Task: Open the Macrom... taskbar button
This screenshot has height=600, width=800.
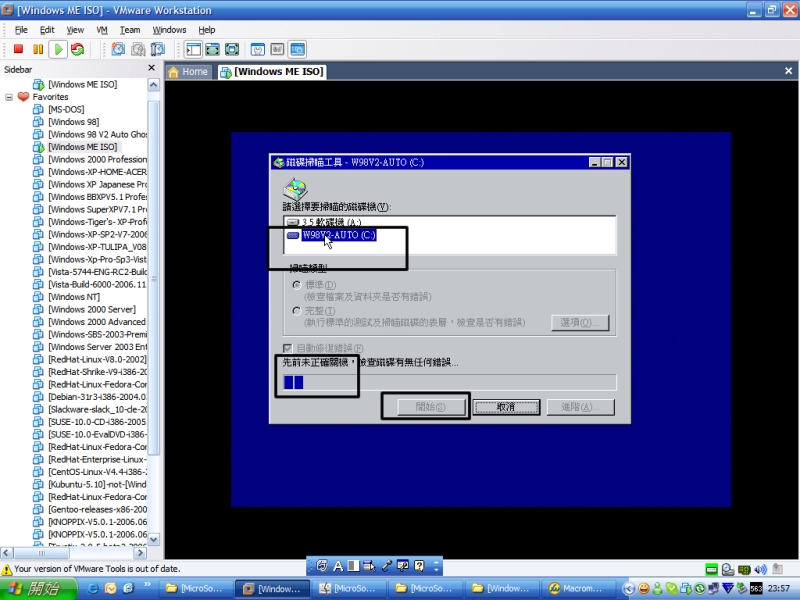Action: pos(577,589)
